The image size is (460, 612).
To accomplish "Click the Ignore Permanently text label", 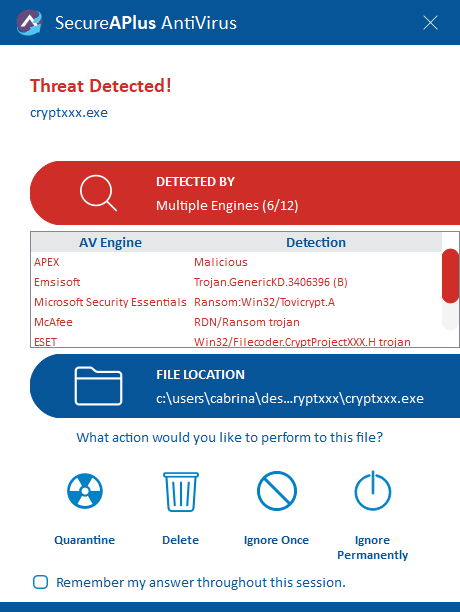I will pyautogui.click(x=373, y=547).
